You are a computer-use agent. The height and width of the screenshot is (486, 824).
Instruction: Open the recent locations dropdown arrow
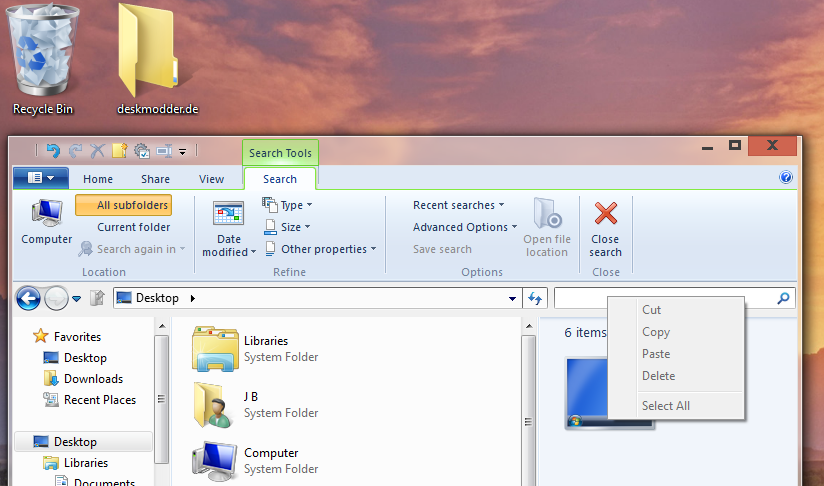pos(77,299)
